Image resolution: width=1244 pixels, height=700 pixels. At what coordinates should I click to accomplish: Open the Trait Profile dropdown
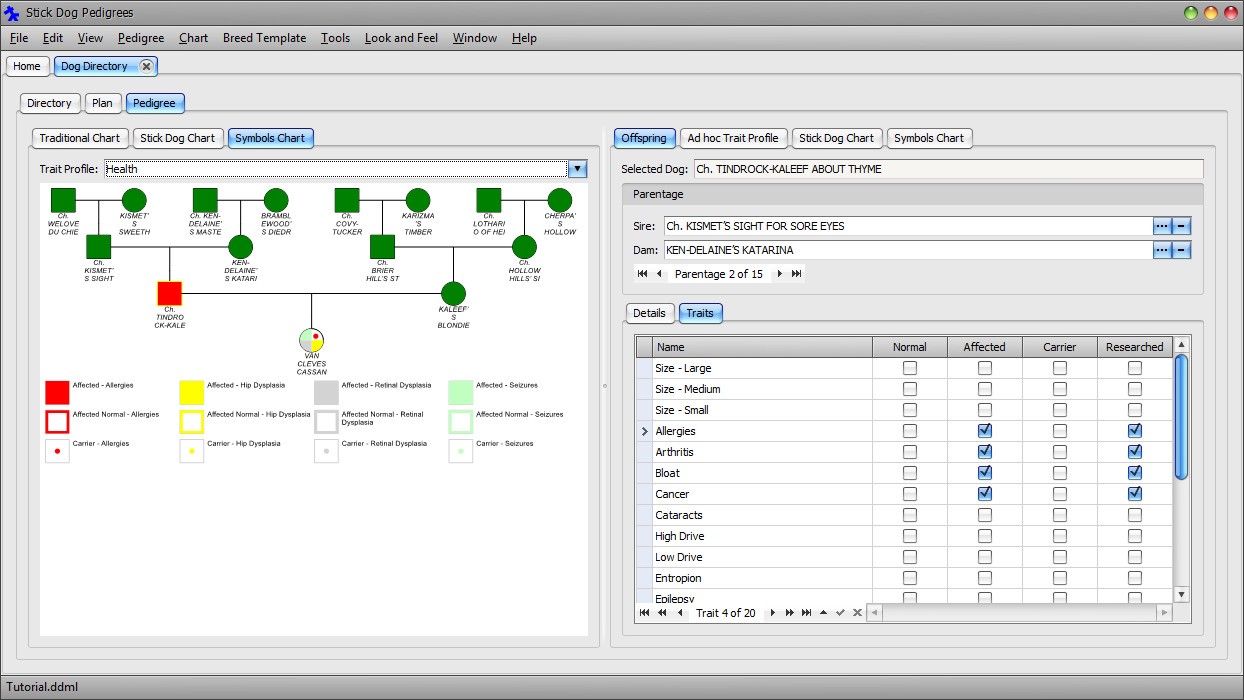pos(577,169)
